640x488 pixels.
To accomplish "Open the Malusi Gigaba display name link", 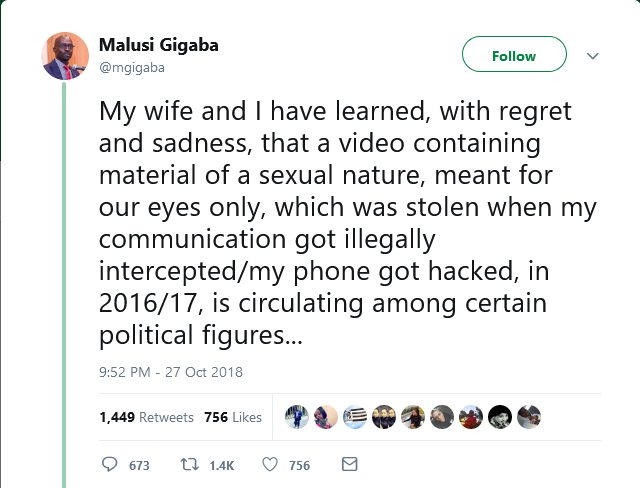I will tap(158, 45).
